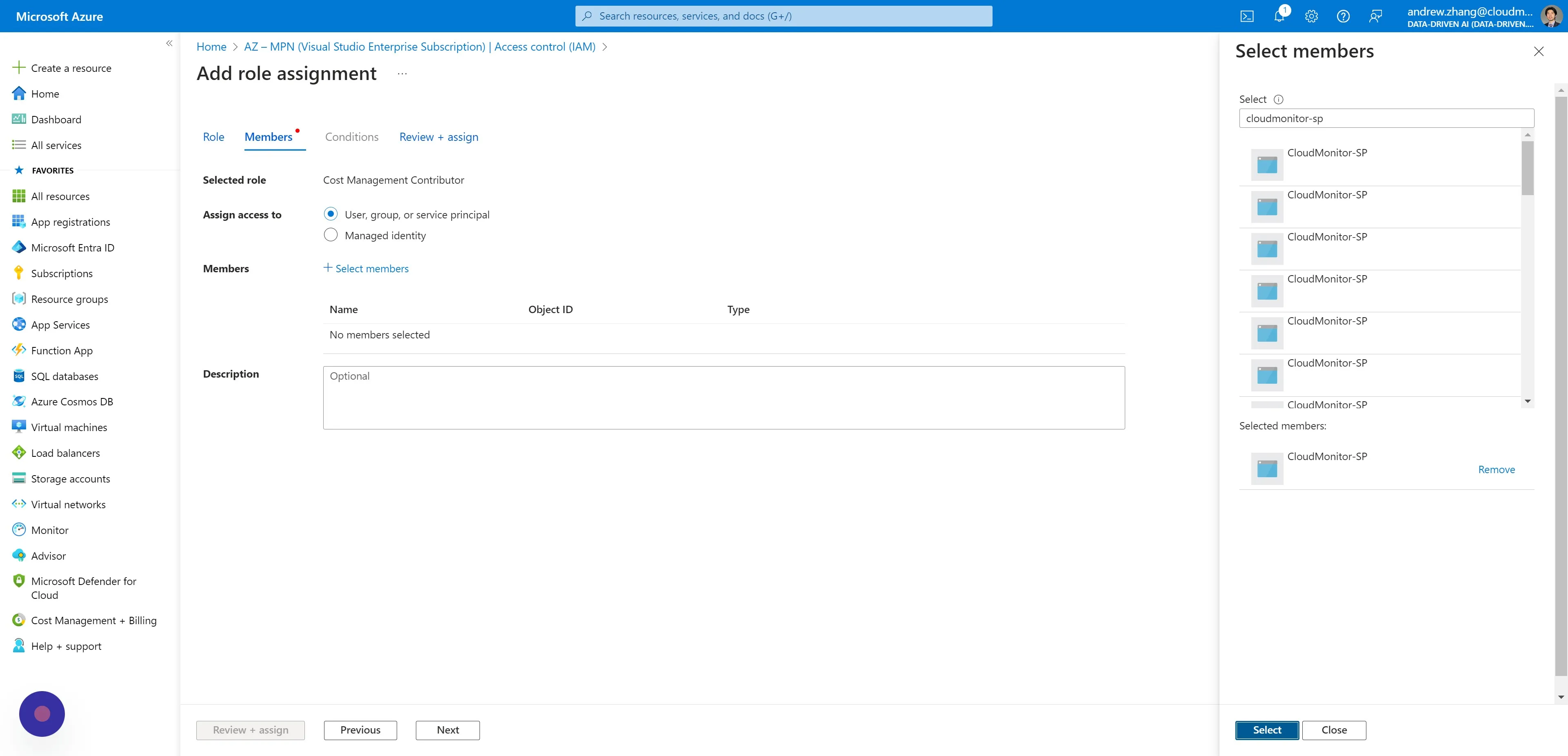Click the Select members search field
This screenshot has height=756, width=1568.
pyautogui.click(x=1387, y=118)
